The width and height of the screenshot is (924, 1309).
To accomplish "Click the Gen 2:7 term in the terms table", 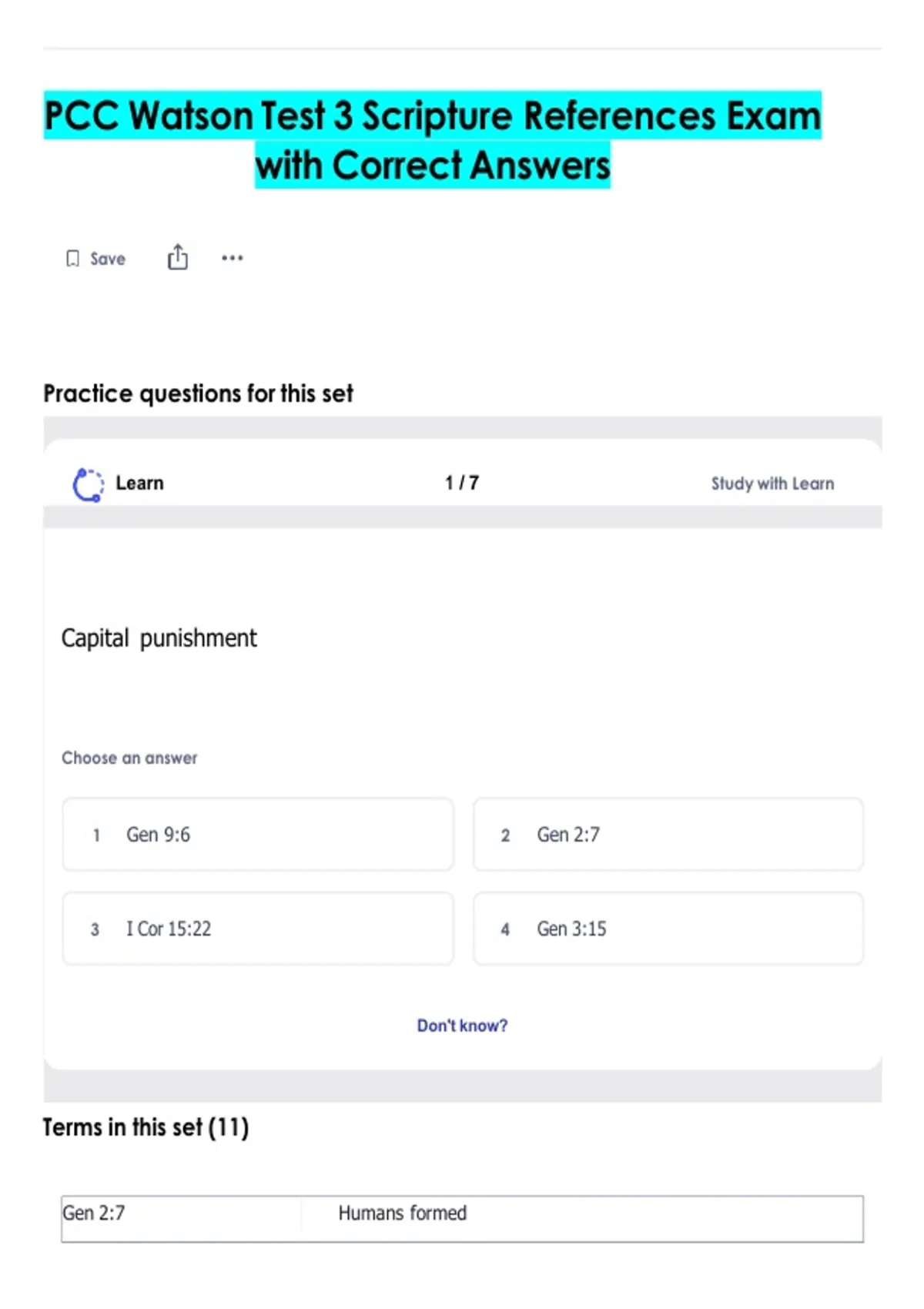I will tap(94, 1214).
